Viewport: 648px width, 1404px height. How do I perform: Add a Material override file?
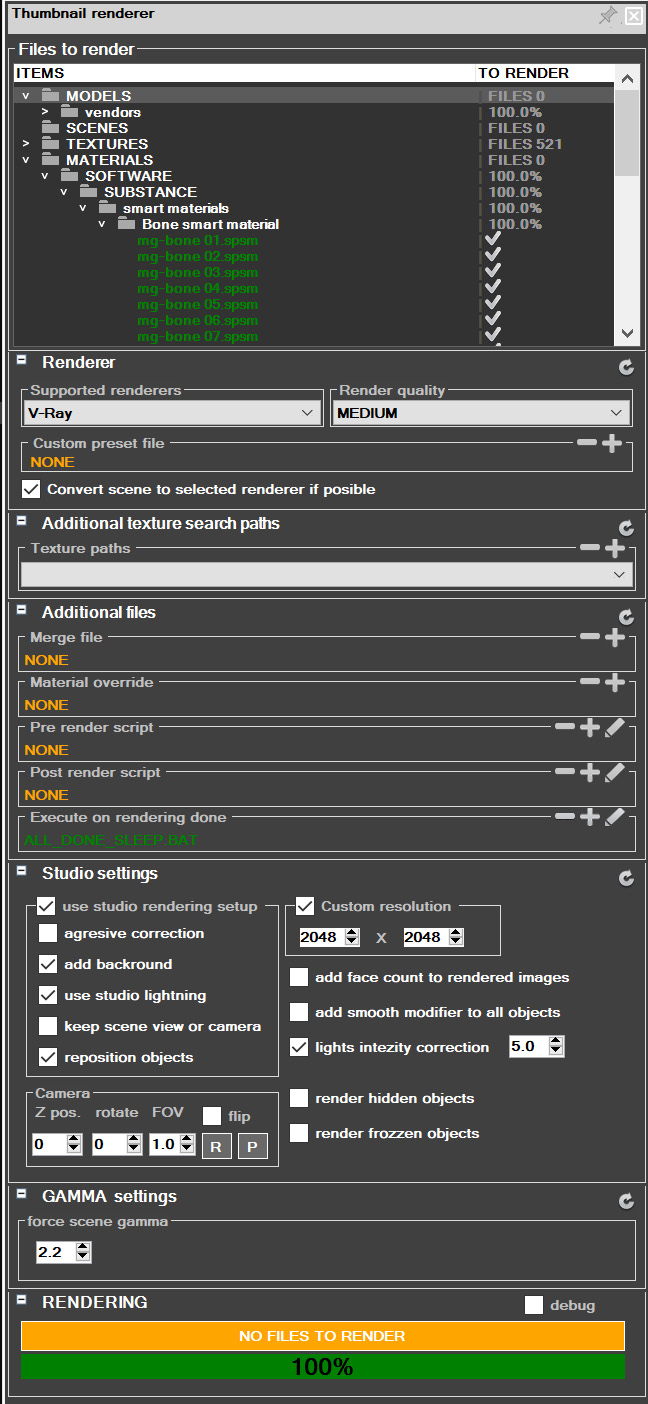615,682
